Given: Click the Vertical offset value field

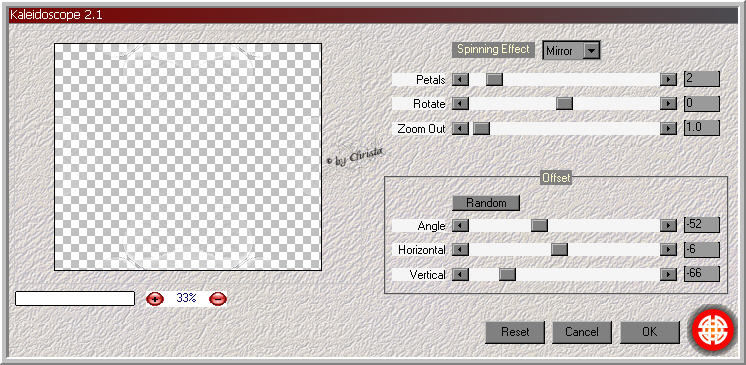Looking at the screenshot, I should coord(702,274).
